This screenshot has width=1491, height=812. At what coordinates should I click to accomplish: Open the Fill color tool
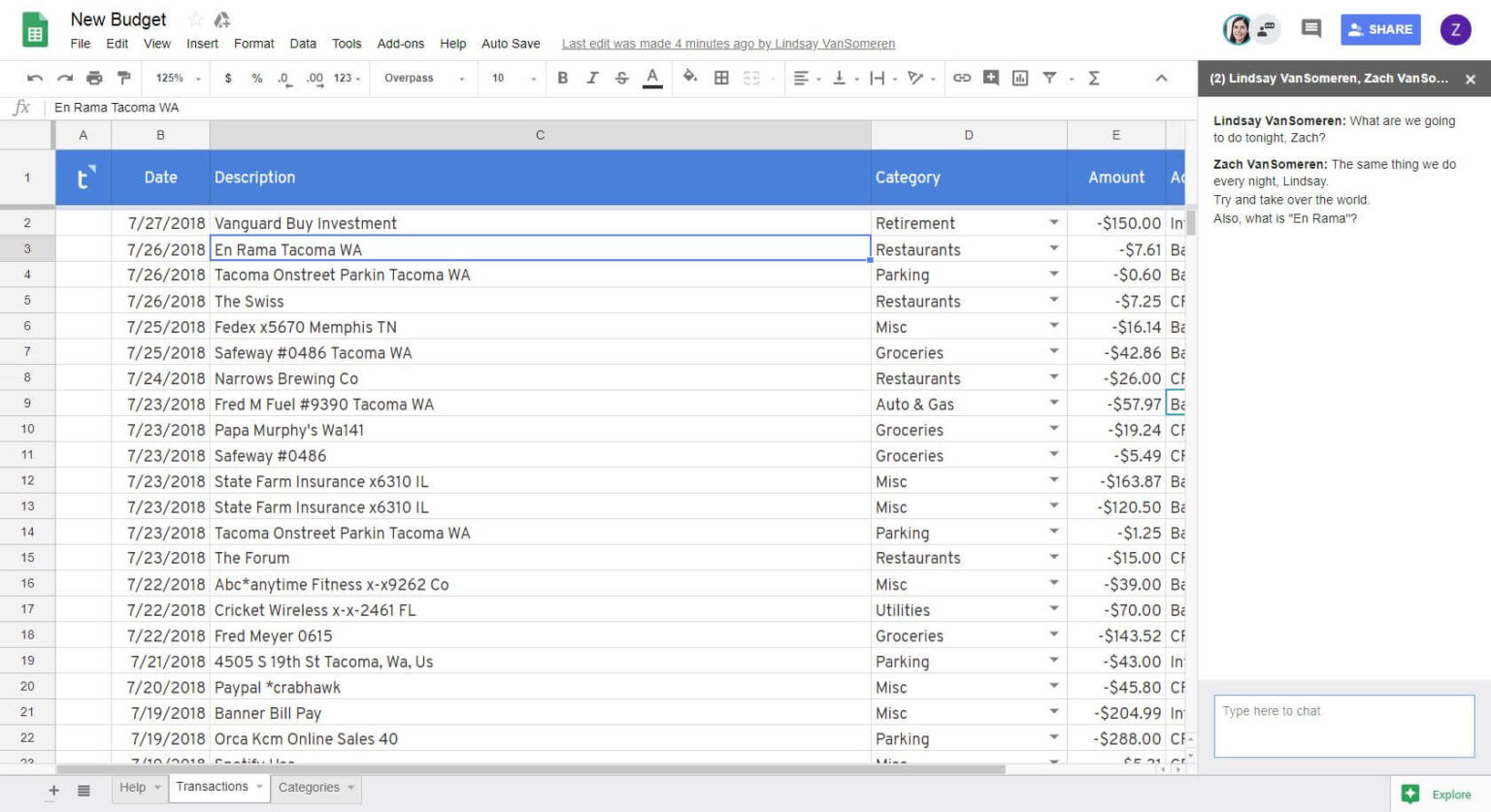pyautogui.click(x=688, y=78)
